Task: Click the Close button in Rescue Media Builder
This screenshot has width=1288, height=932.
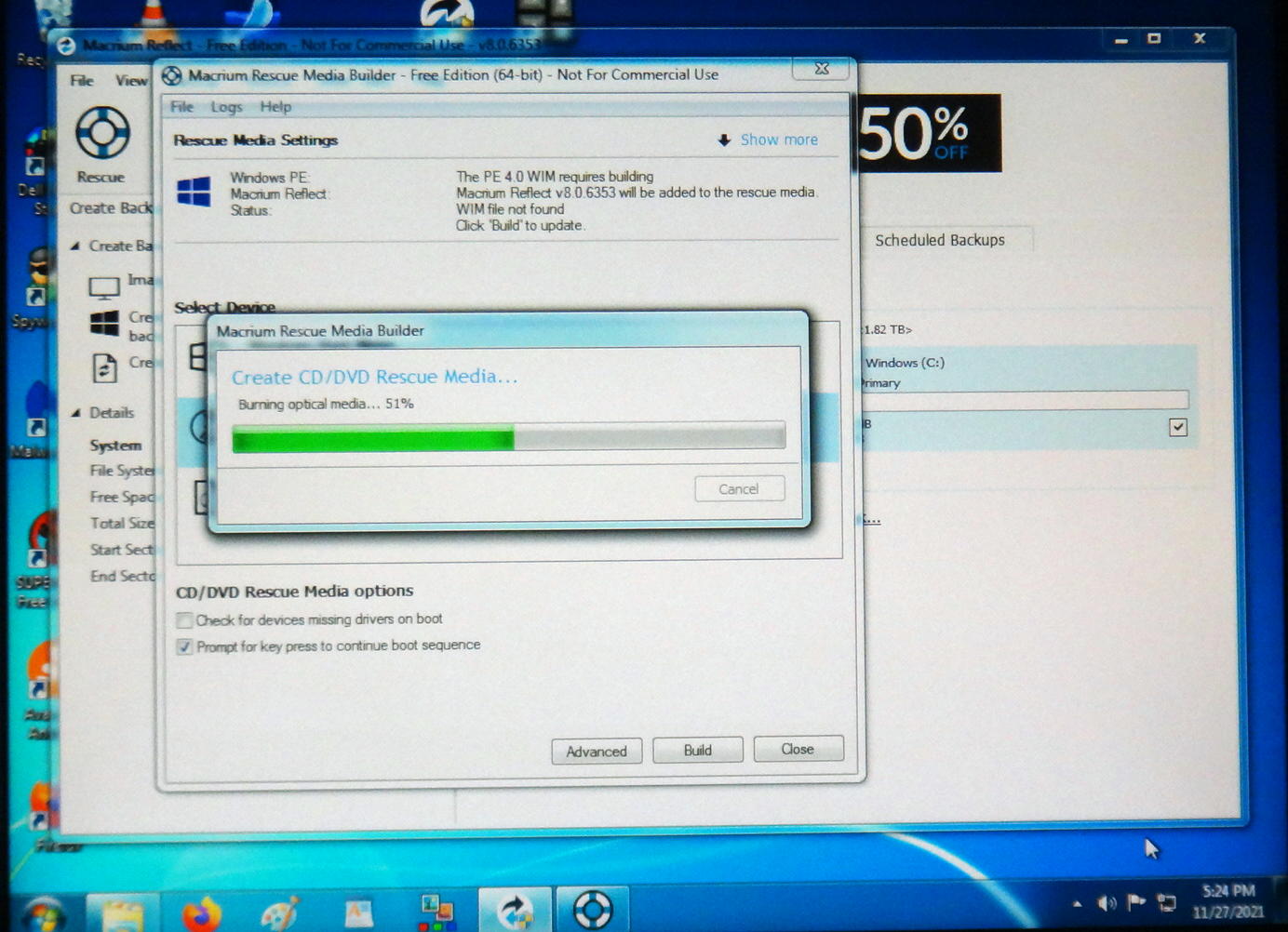Action: pyautogui.click(x=798, y=749)
